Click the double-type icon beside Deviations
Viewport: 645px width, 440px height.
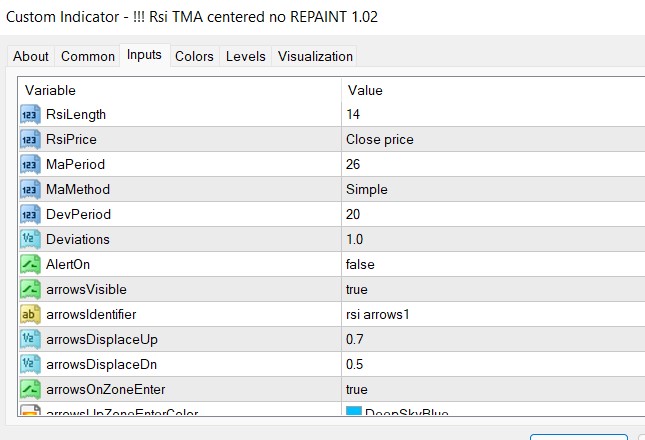pyautogui.click(x=30, y=240)
